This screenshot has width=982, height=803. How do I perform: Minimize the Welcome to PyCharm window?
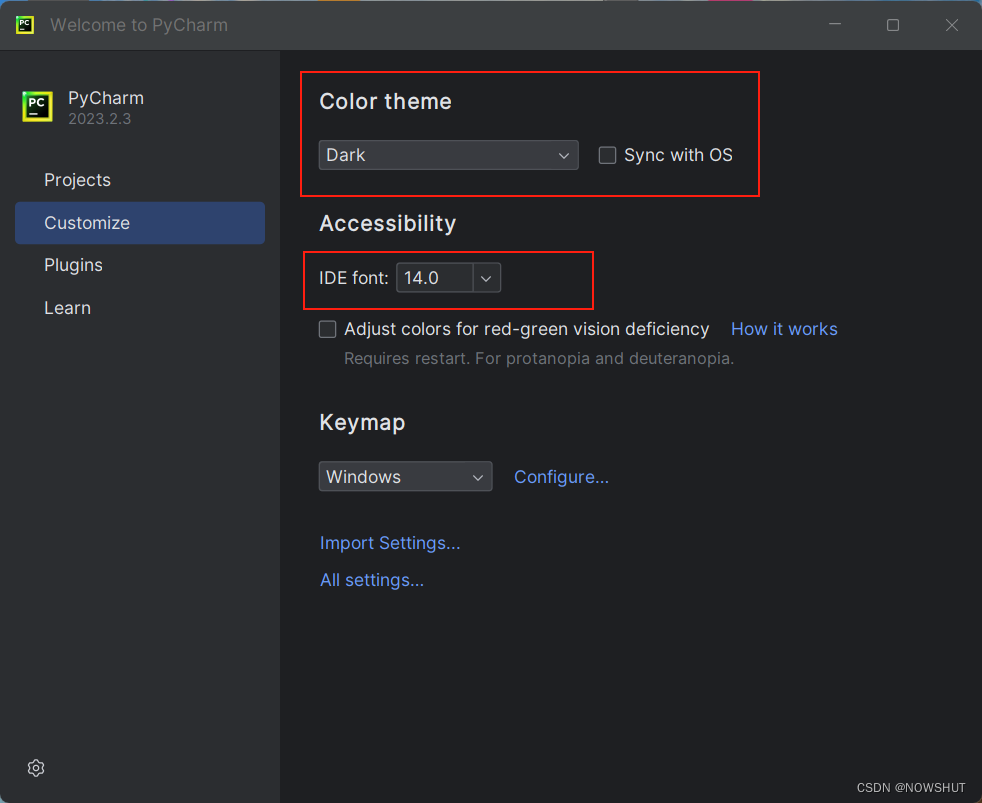835,25
